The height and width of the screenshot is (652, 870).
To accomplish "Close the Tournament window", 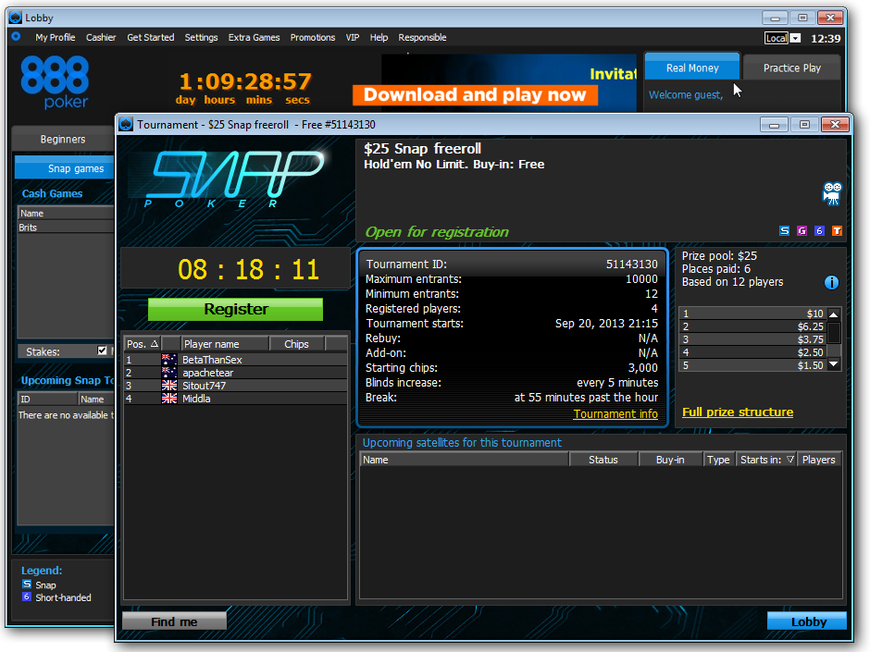I will 834,124.
